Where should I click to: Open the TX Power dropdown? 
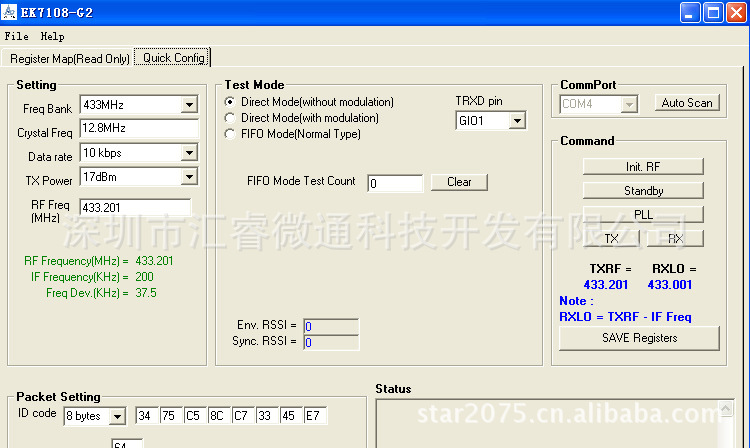(189, 177)
